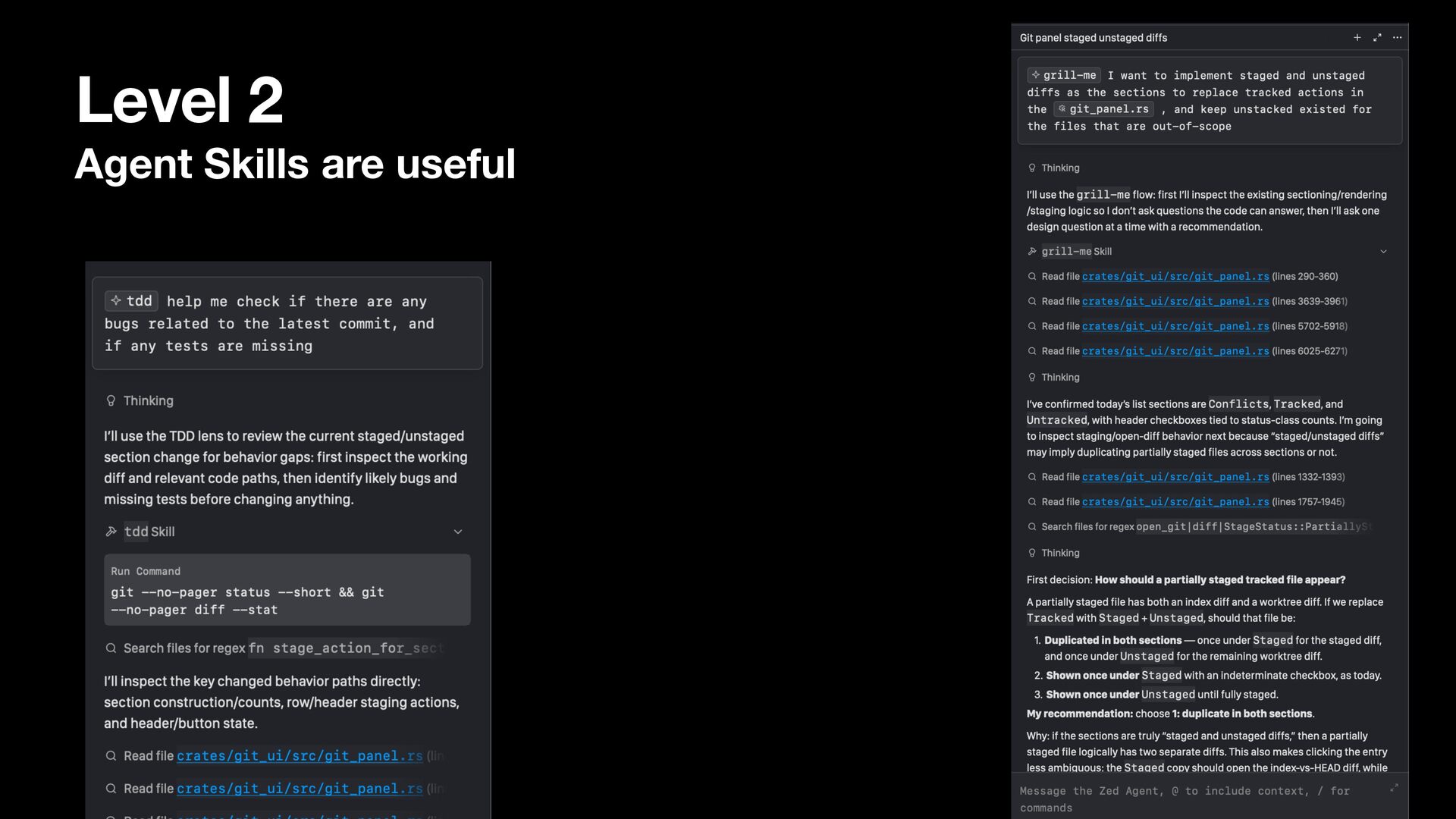The height and width of the screenshot is (819, 1456).
Task: Open git_panel.rs link for lines 1332-1393
Action: point(1175,477)
